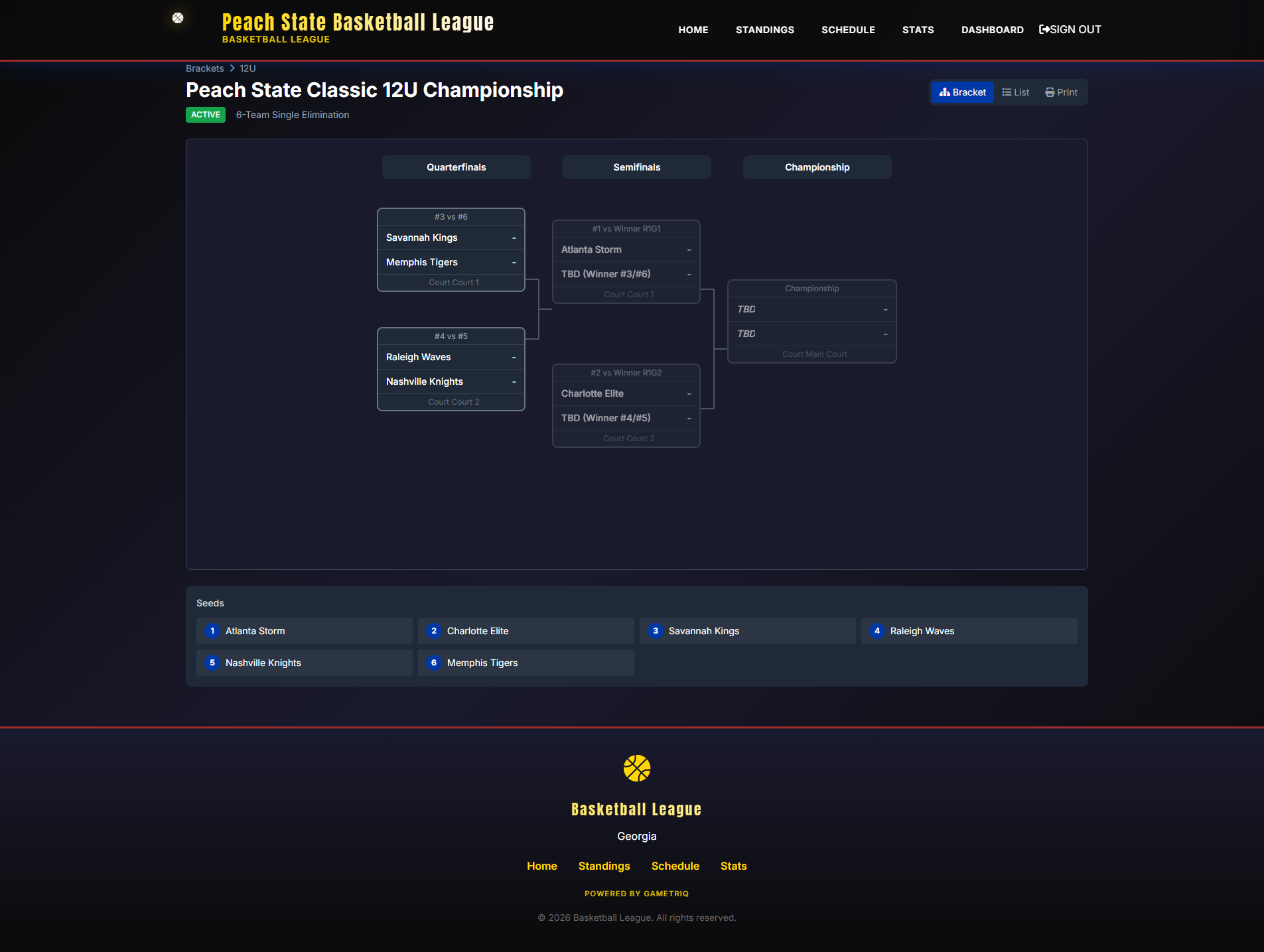The width and height of the screenshot is (1264, 952).
Task: Open the Championship match card
Action: coord(811,321)
